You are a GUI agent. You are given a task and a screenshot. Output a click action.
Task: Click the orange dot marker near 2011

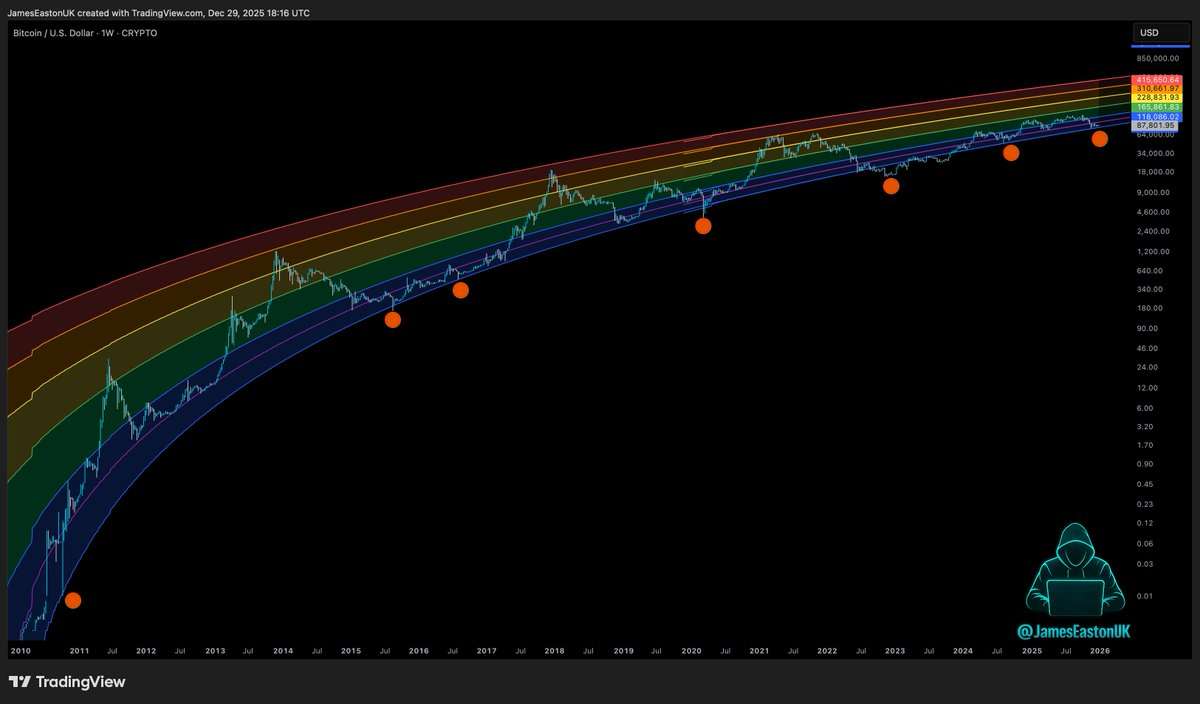[72, 600]
